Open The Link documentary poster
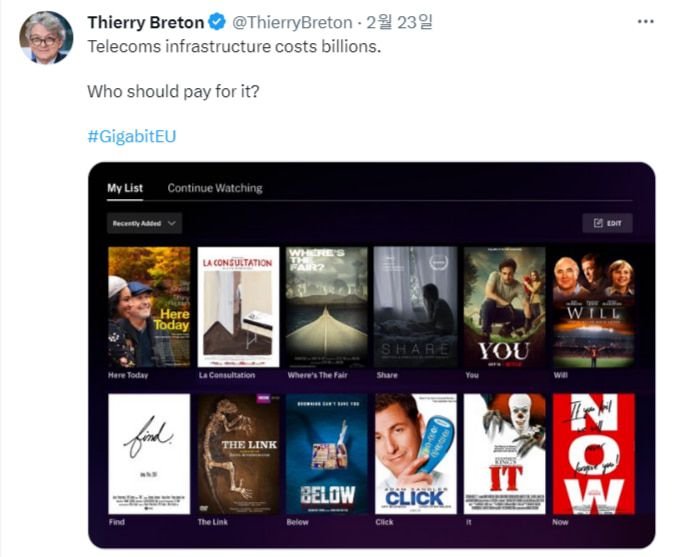Viewport: 674px width, 557px height. point(238,454)
